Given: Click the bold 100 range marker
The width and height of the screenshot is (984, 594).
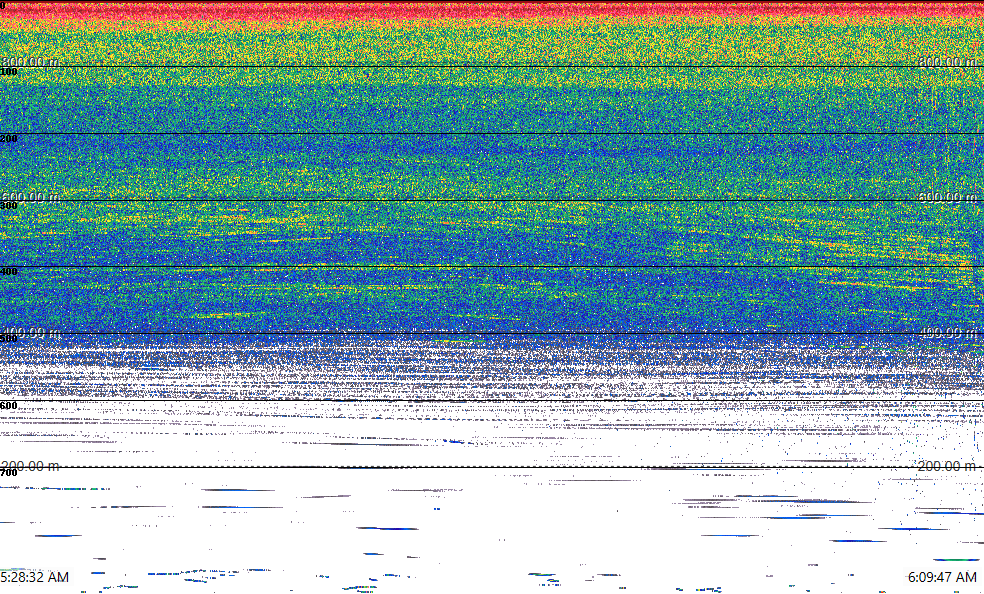Looking at the screenshot, I should click(x=9, y=72).
